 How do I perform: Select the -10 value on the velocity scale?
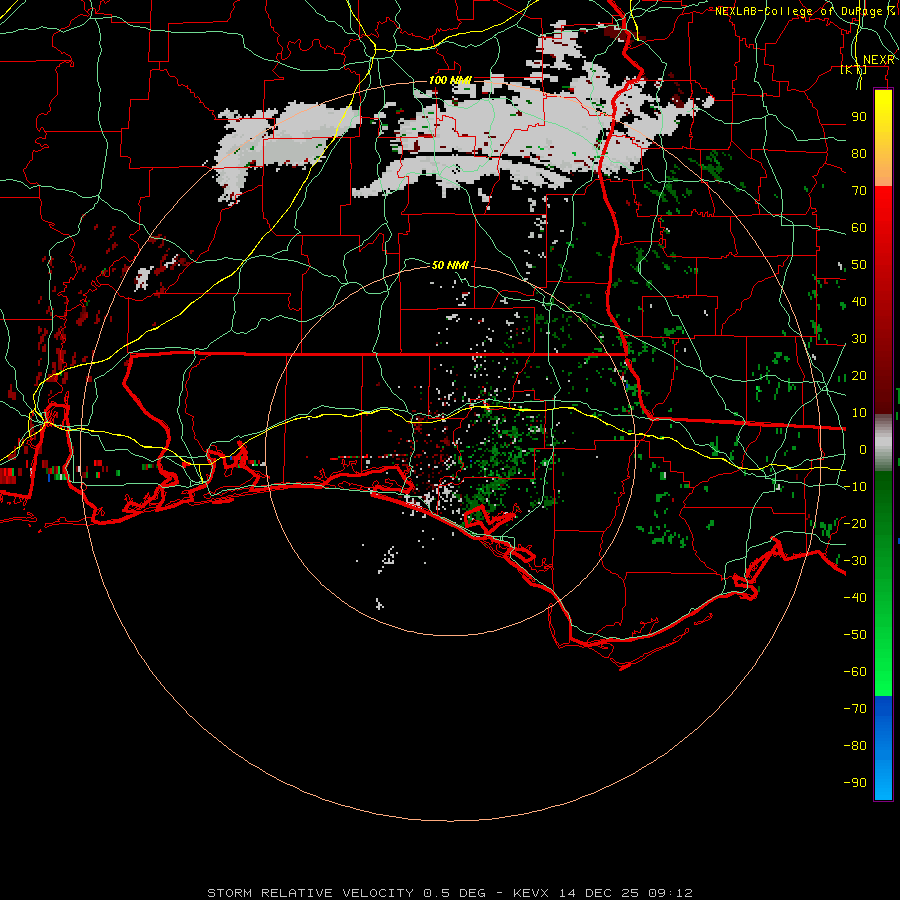(855, 487)
